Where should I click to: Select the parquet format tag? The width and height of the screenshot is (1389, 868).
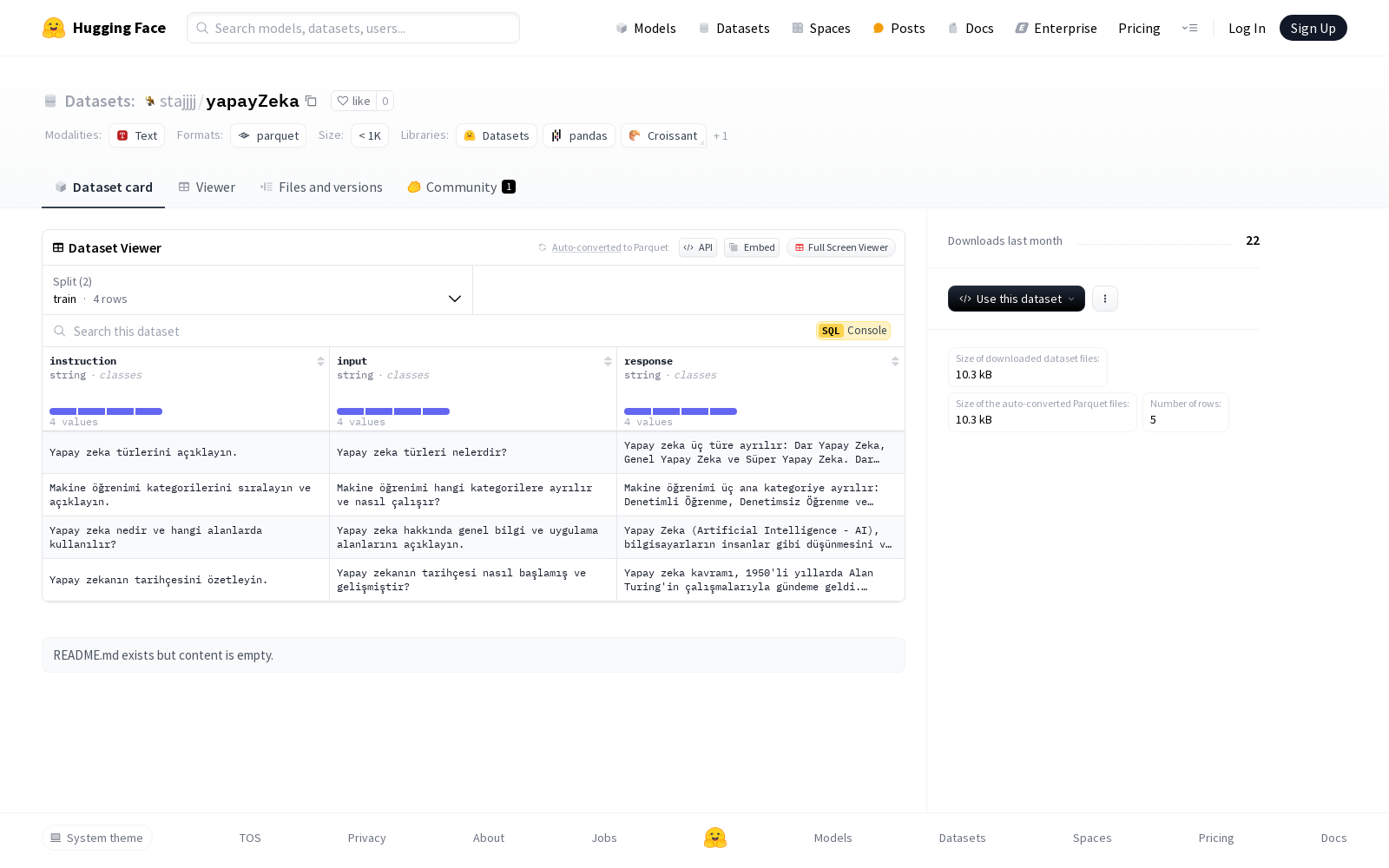pyautogui.click(x=268, y=135)
